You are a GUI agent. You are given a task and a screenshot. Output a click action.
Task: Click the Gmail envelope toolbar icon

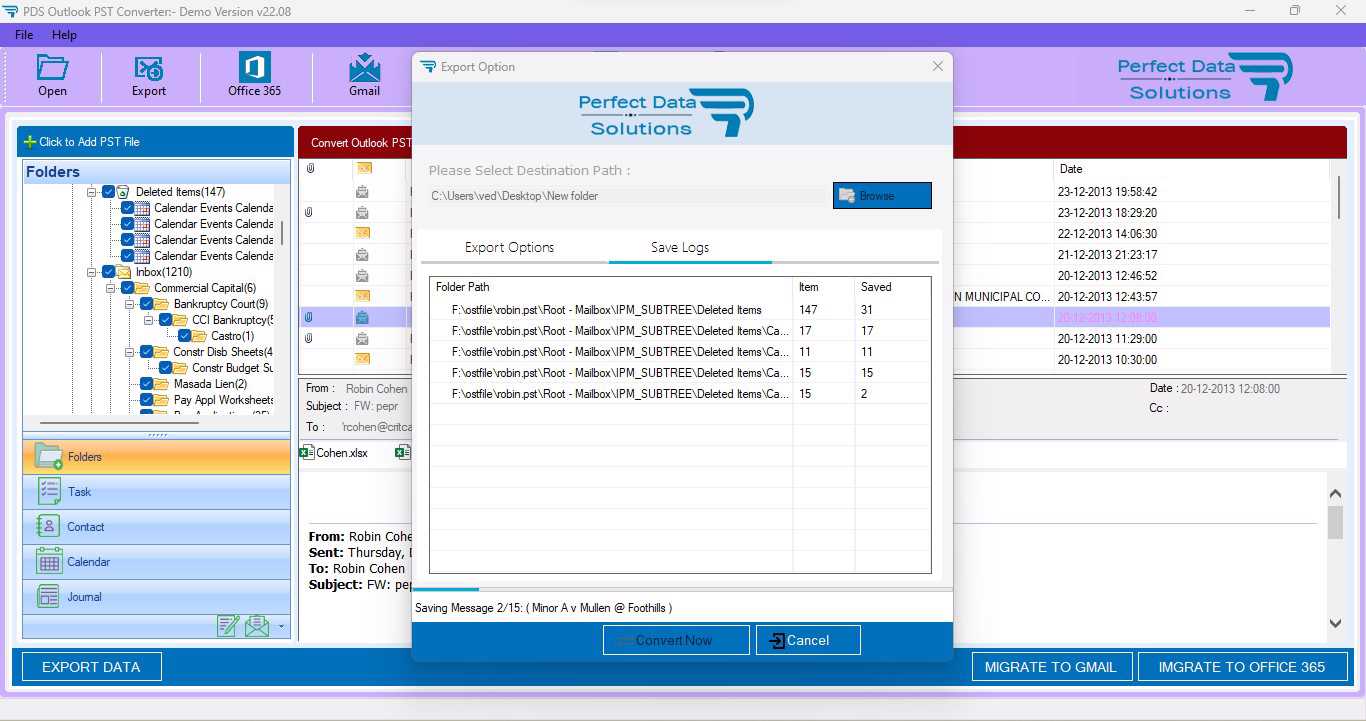click(364, 67)
